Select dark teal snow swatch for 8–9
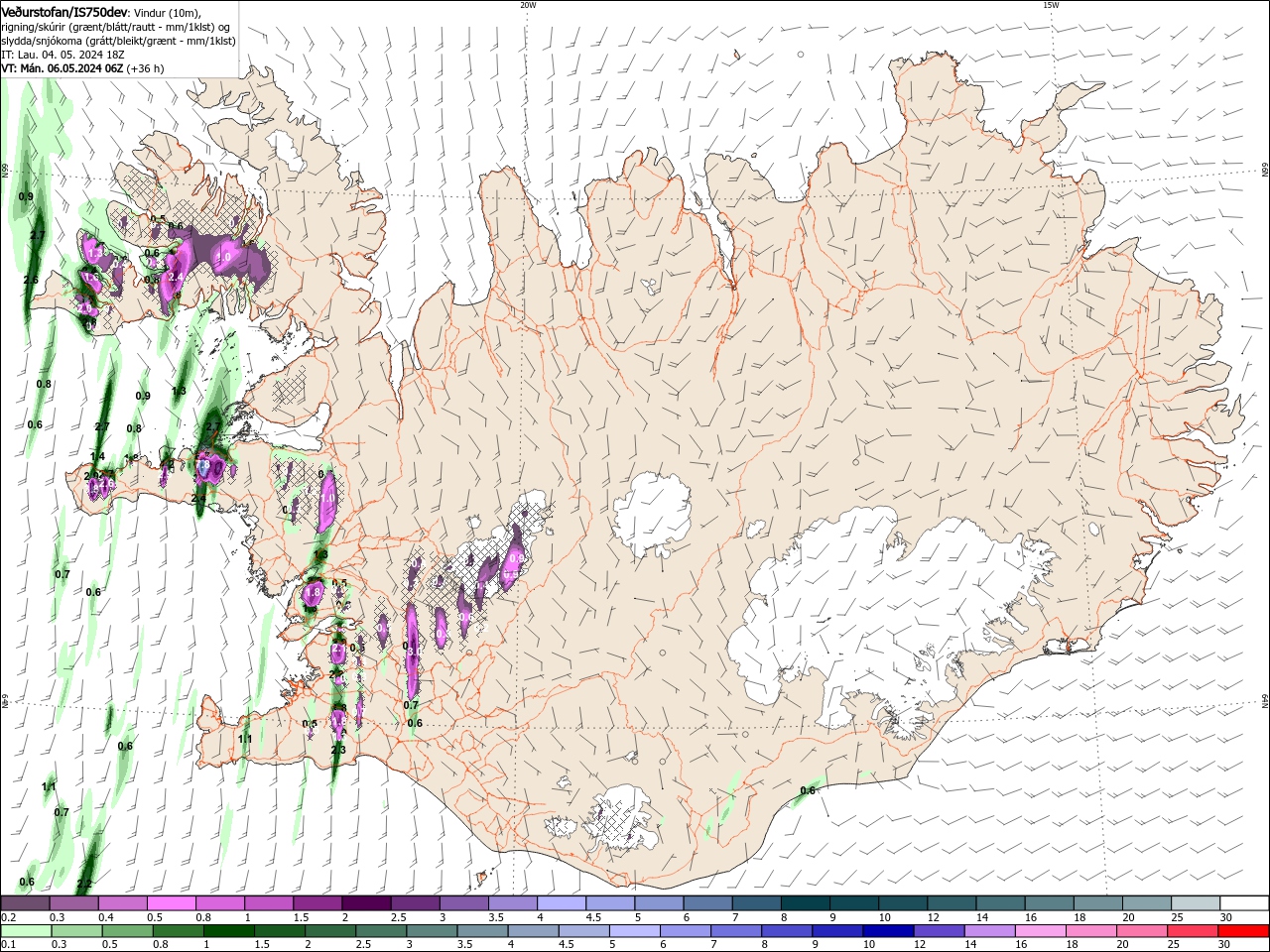This screenshot has height=952, width=1270. point(804,903)
